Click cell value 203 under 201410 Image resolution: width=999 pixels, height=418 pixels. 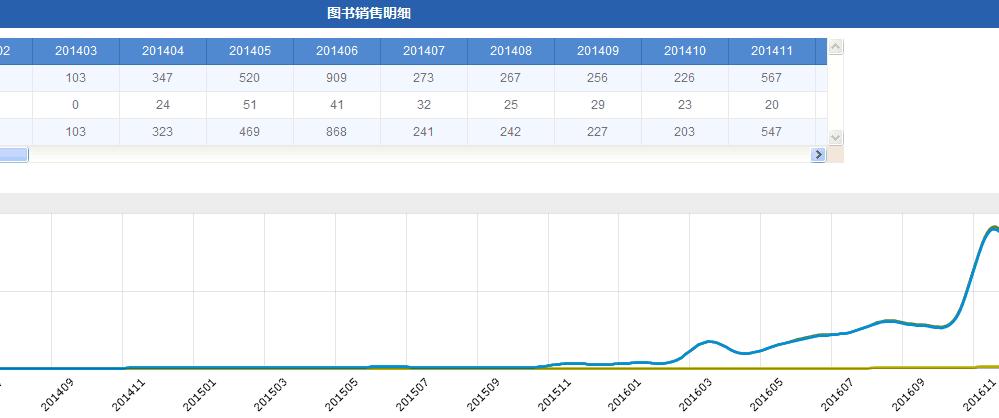(684, 132)
